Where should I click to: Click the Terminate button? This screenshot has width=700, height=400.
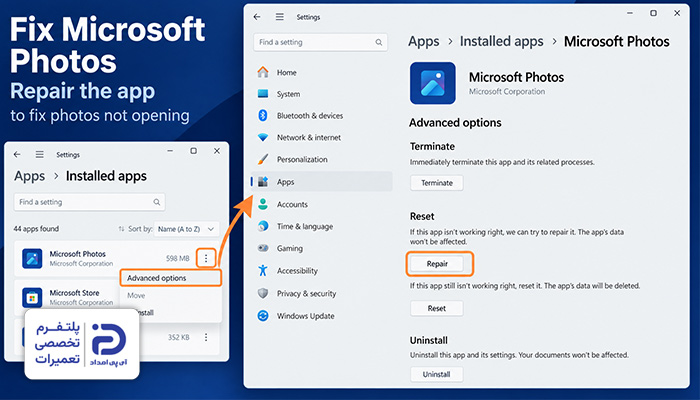437,183
